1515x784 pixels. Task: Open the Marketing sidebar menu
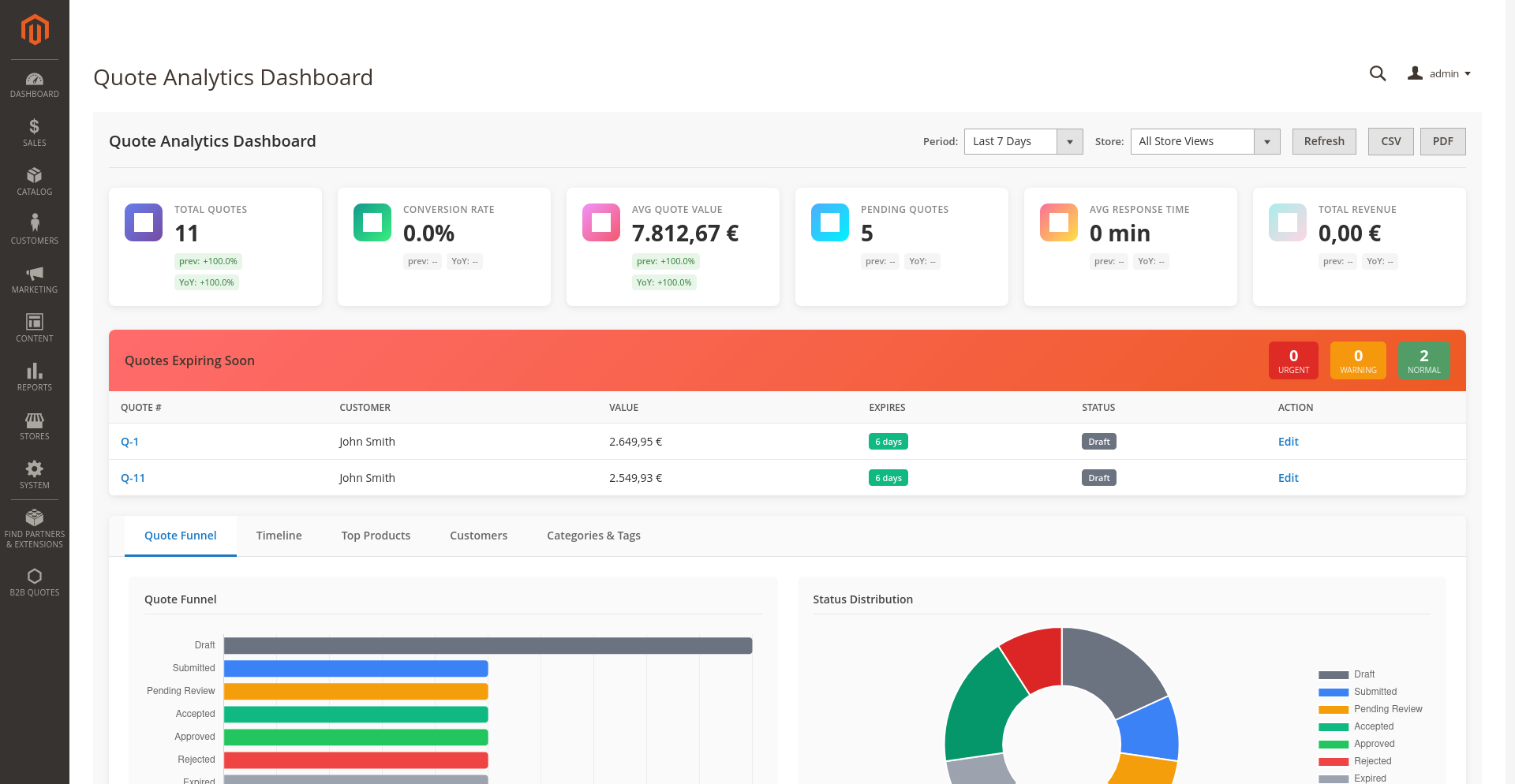(x=35, y=280)
